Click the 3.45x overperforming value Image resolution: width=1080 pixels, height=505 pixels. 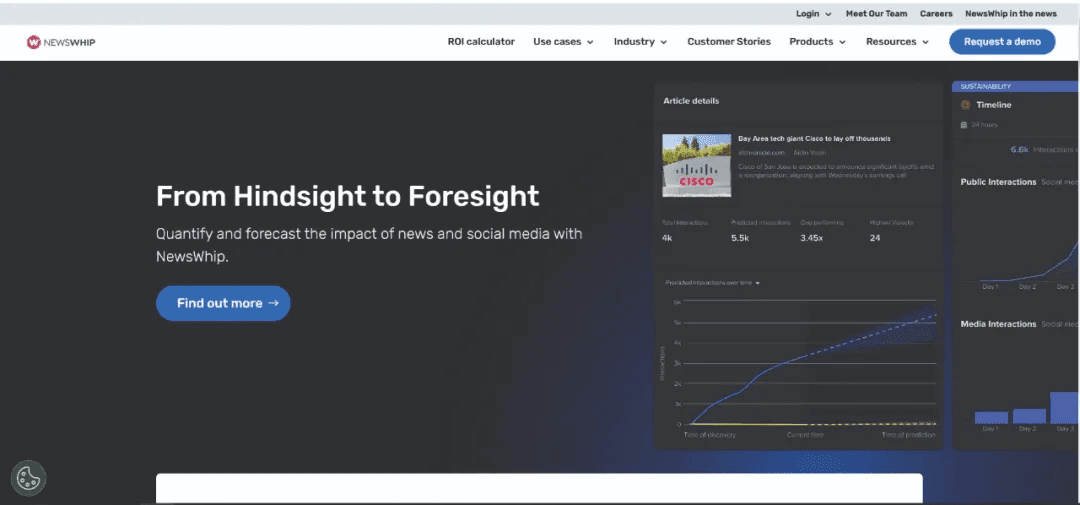(811, 238)
